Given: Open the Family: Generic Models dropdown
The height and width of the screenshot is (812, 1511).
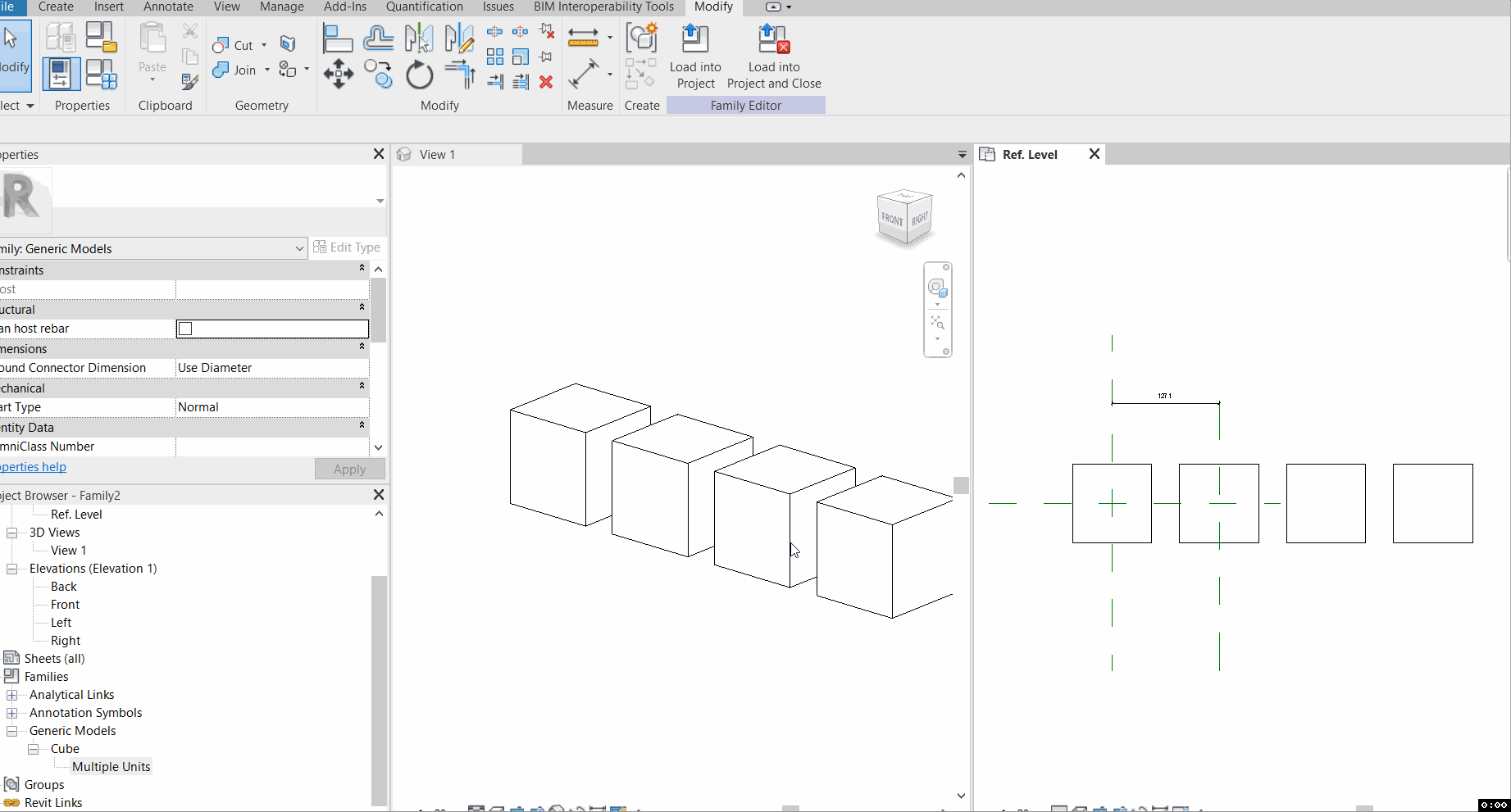Looking at the screenshot, I should [299, 248].
